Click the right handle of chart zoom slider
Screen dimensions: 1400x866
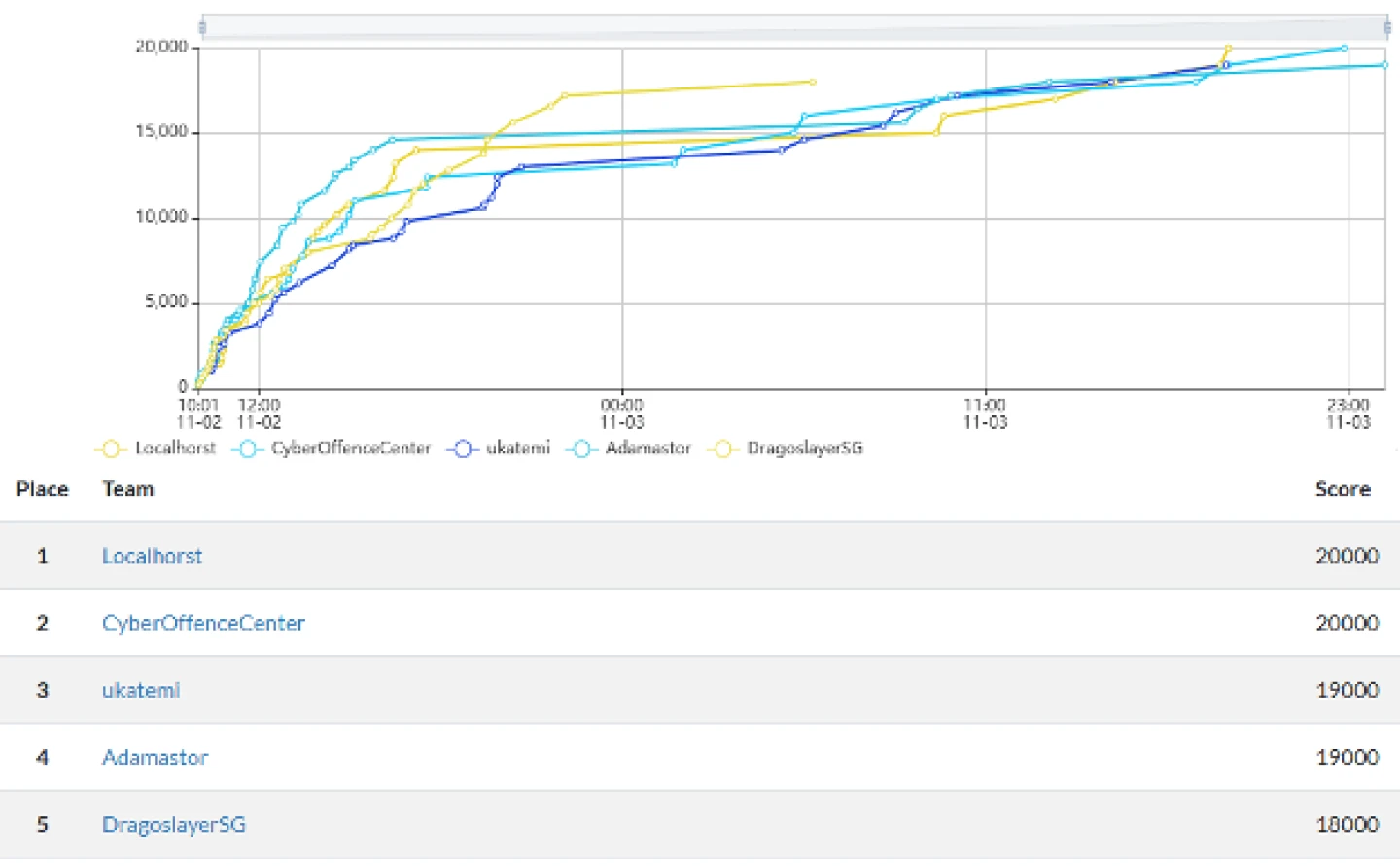click(1387, 27)
